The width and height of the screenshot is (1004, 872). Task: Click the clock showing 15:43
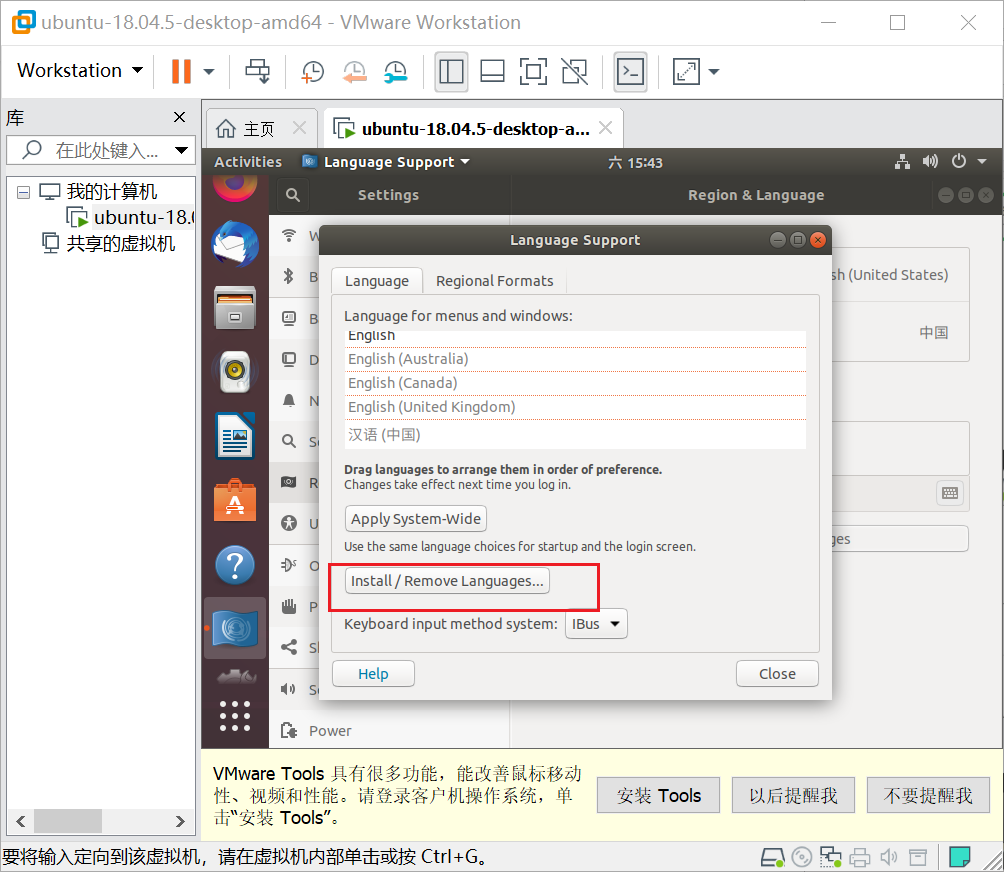click(635, 163)
